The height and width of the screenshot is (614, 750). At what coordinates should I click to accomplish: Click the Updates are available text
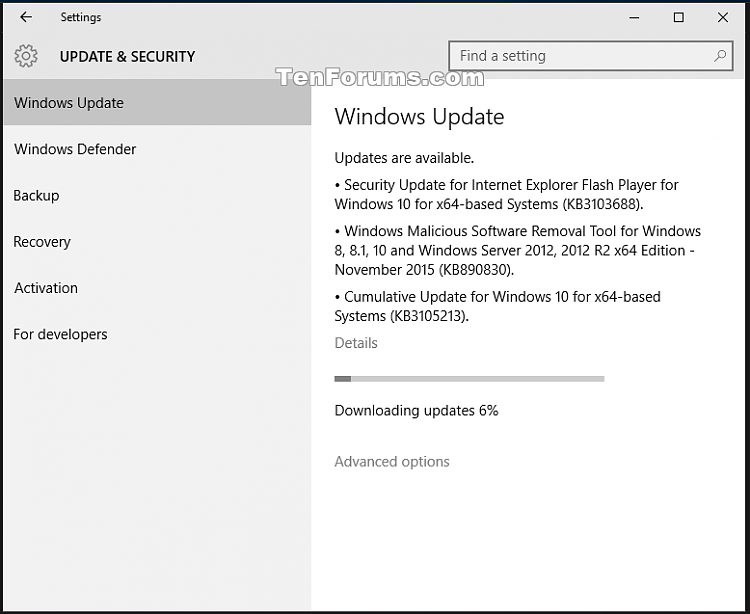tap(404, 158)
